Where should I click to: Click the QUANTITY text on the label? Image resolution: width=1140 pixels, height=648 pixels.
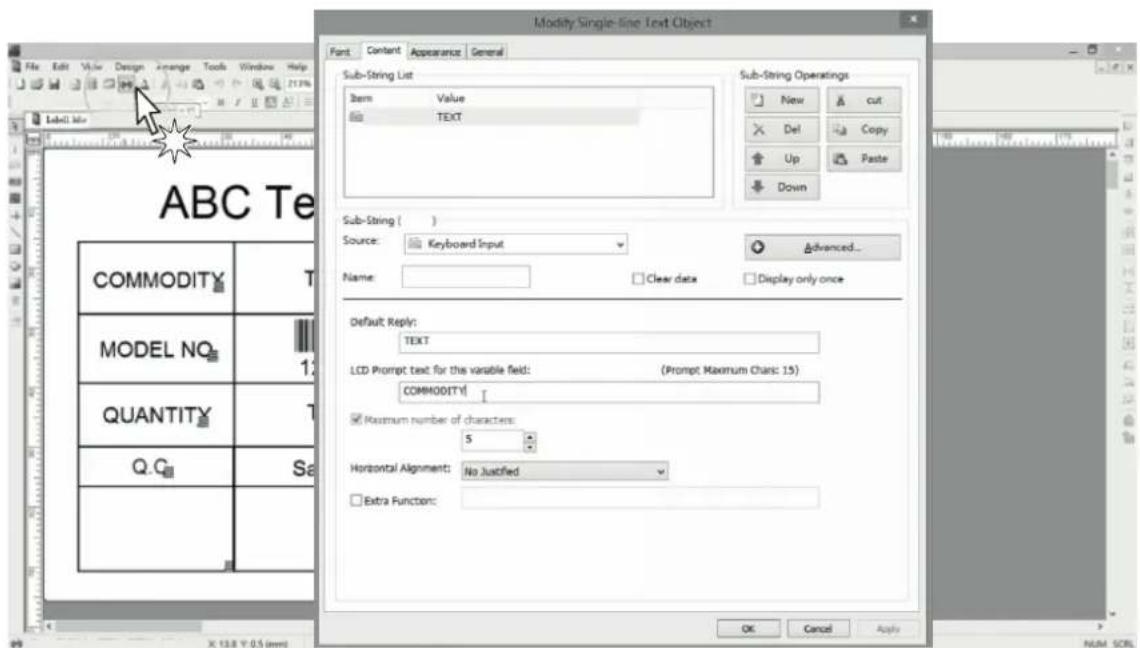click(156, 415)
